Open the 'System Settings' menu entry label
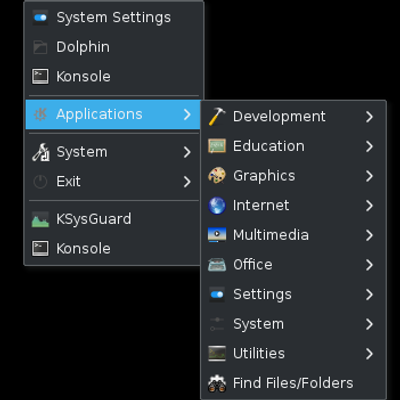The height and width of the screenshot is (400, 400). click(113, 18)
